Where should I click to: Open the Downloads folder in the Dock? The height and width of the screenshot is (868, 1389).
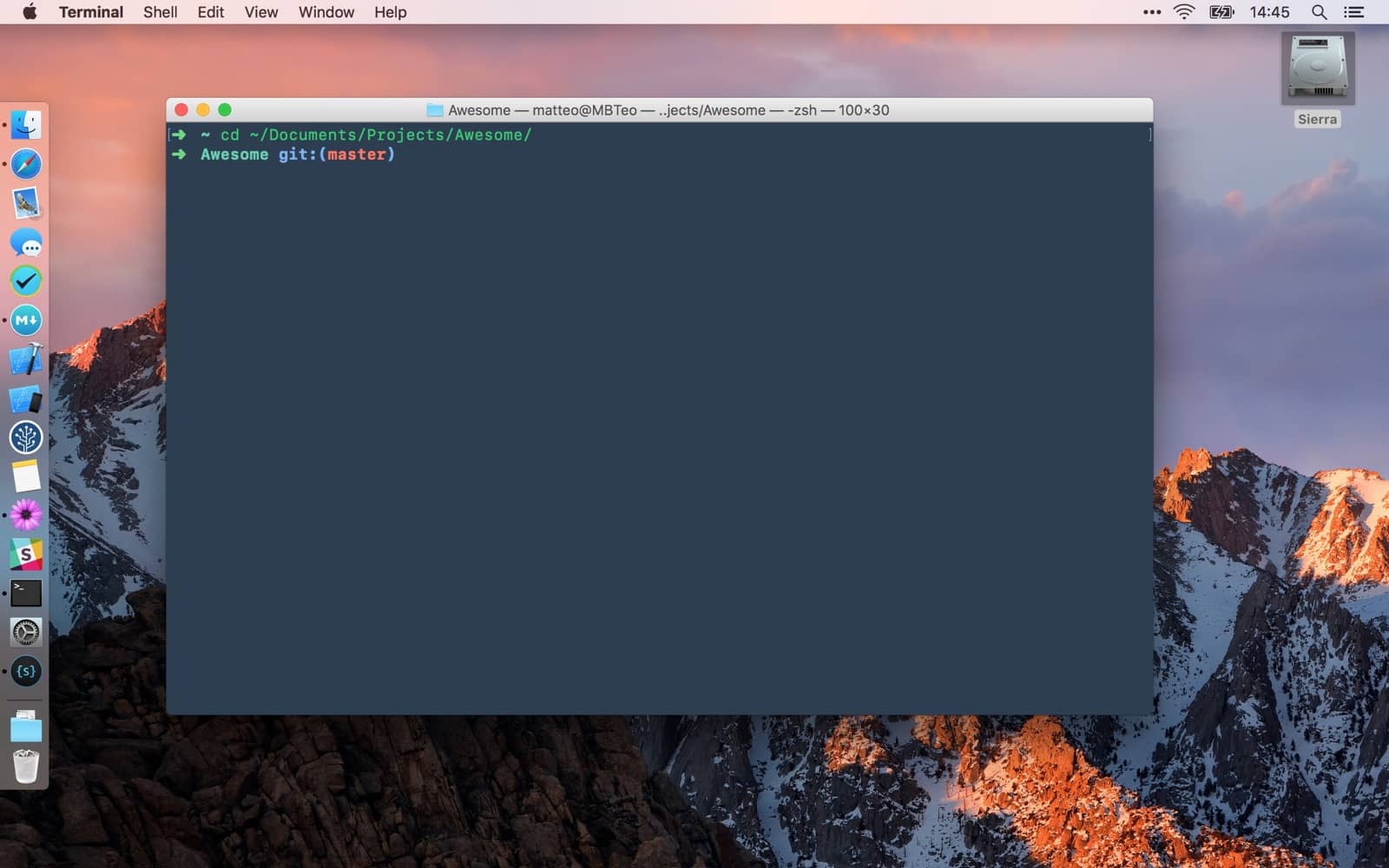coord(25,727)
